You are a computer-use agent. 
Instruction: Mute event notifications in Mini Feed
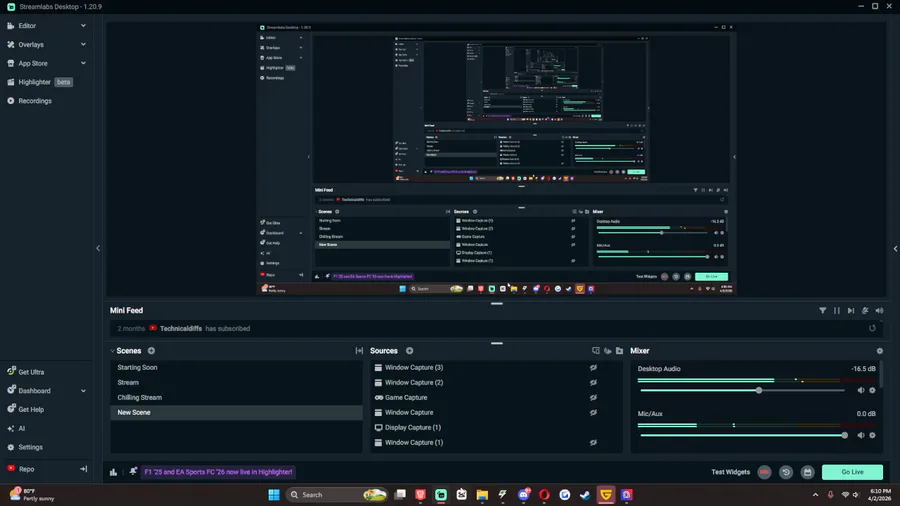[865, 310]
